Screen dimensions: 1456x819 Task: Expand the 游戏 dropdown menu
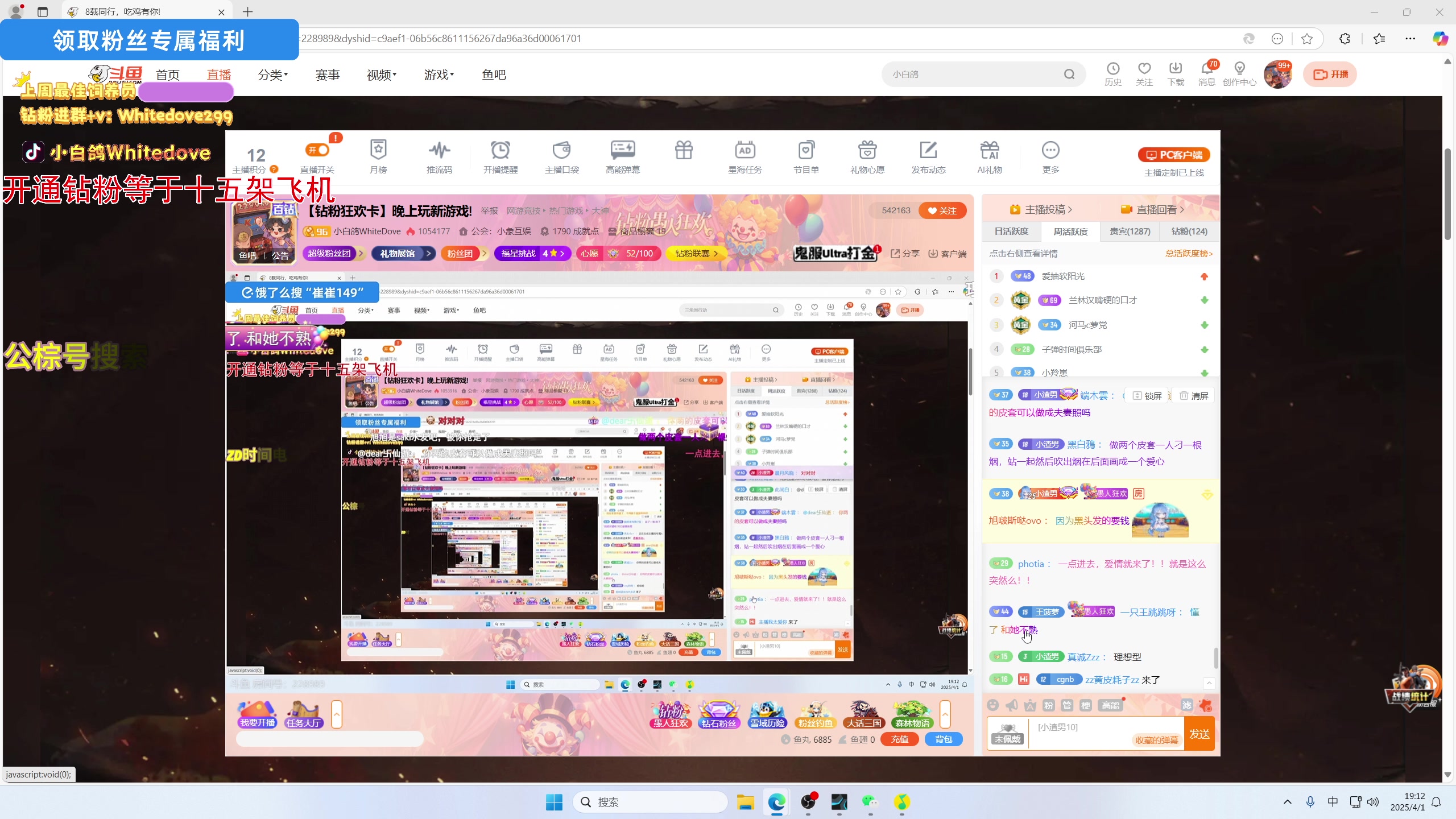tap(439, 75)
